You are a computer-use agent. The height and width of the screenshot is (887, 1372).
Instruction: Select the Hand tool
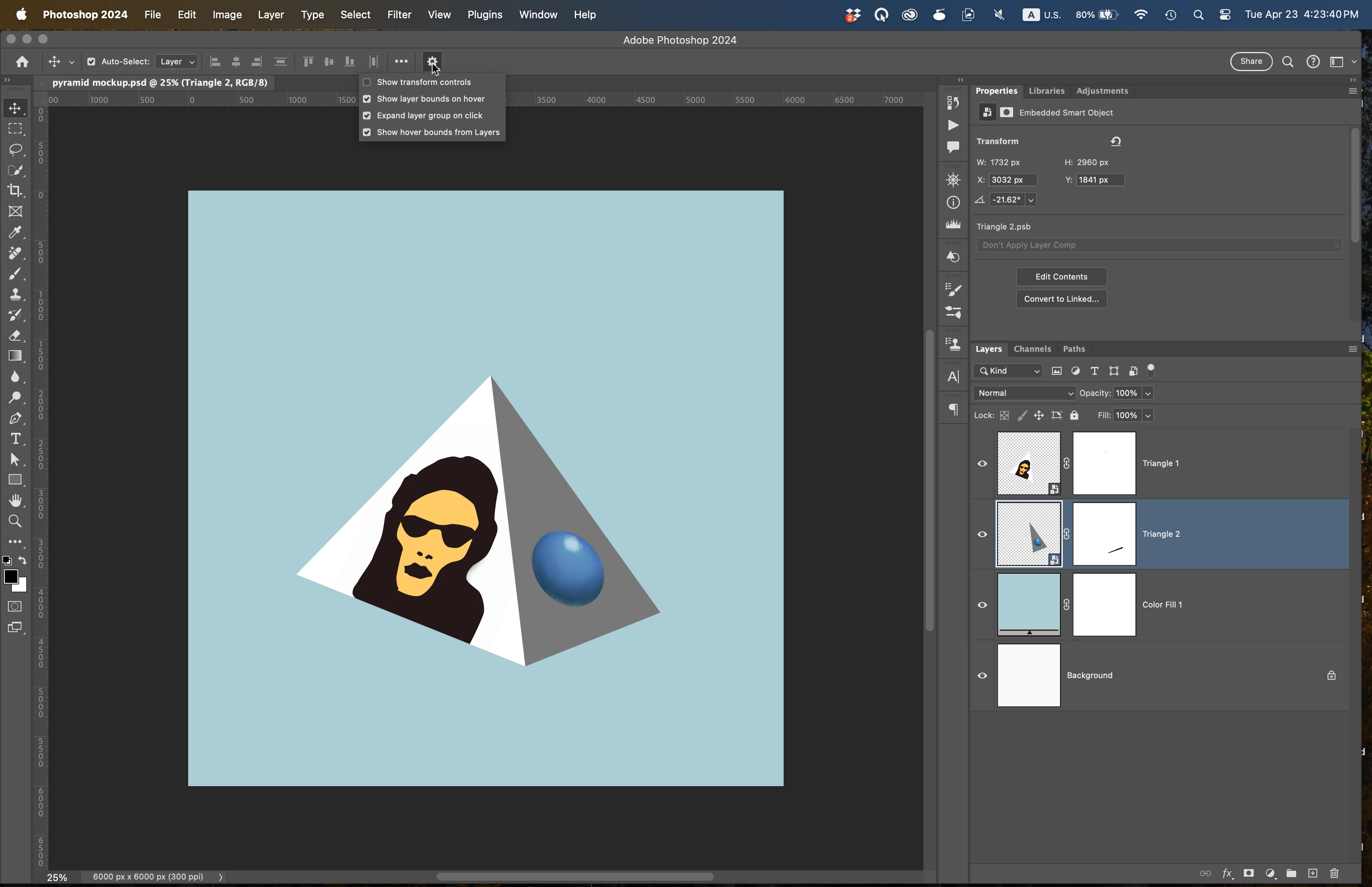point(15,501)
